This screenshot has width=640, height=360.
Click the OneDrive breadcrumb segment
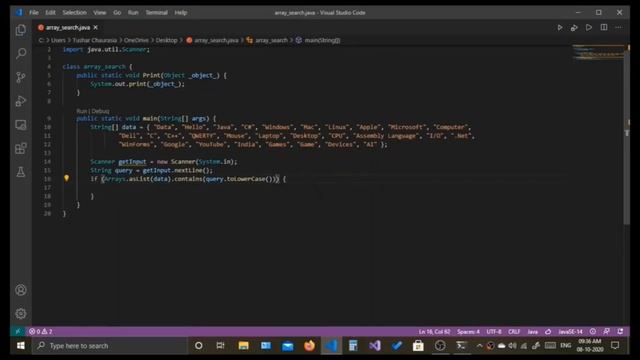(x=136, y=40)
